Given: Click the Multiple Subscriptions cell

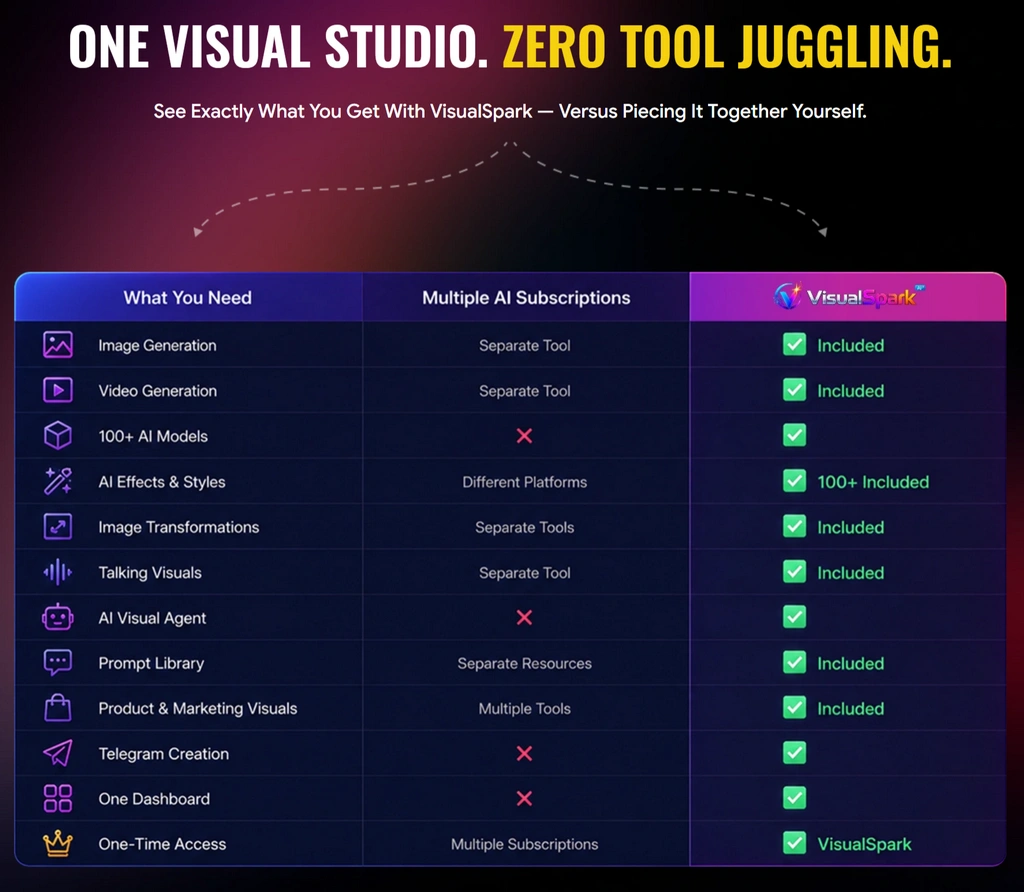Looking at the screenshot, I should [x=524, y=844].
